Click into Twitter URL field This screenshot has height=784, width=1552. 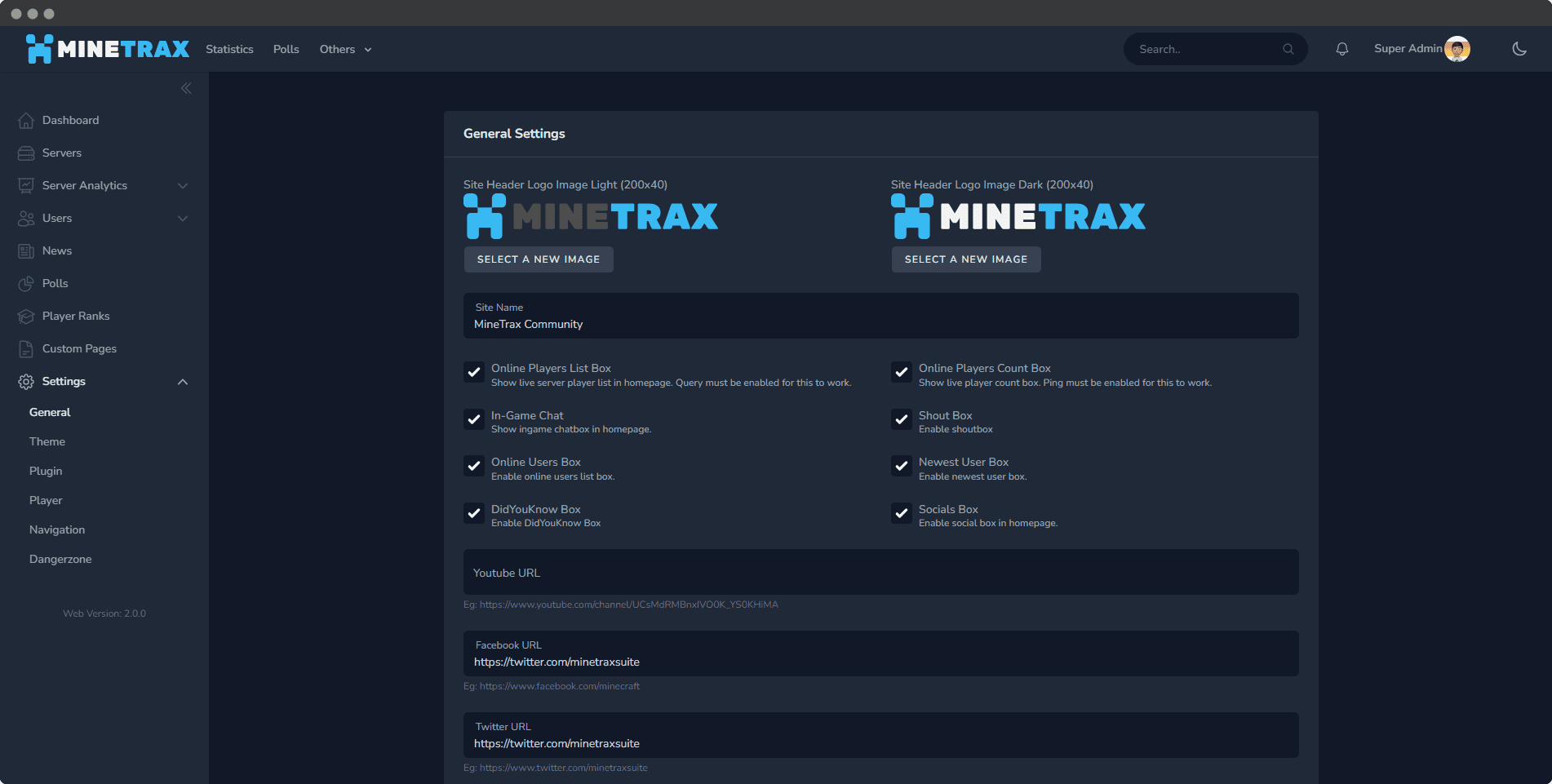(881, 735)
